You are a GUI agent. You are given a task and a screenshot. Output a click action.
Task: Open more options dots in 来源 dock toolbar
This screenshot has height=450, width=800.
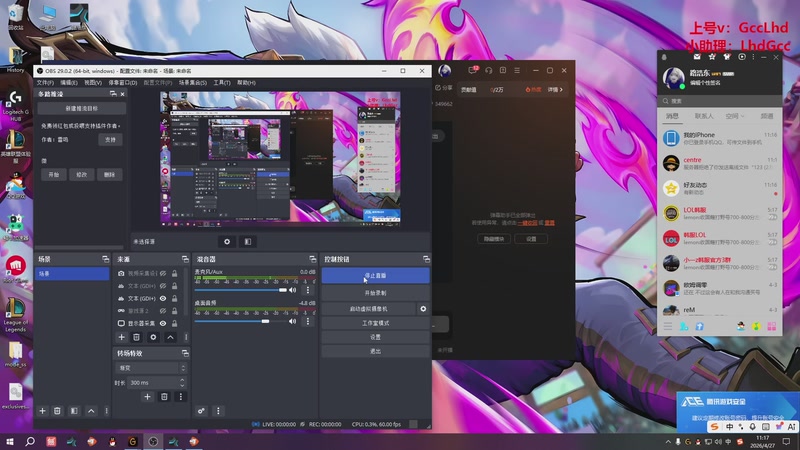coord(186,337)
